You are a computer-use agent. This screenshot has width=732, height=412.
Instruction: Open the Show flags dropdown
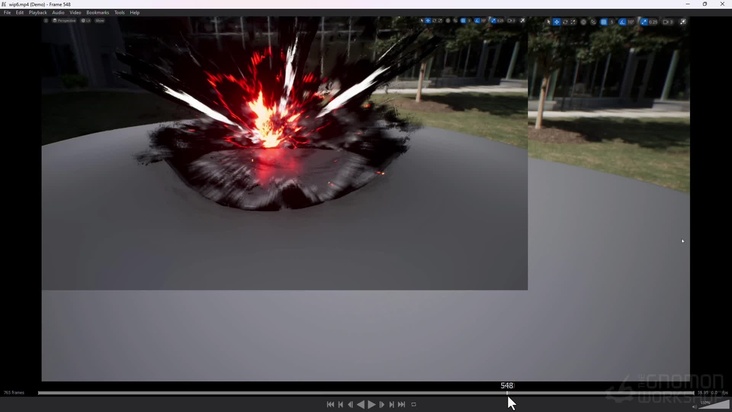(x=99, y=21)
